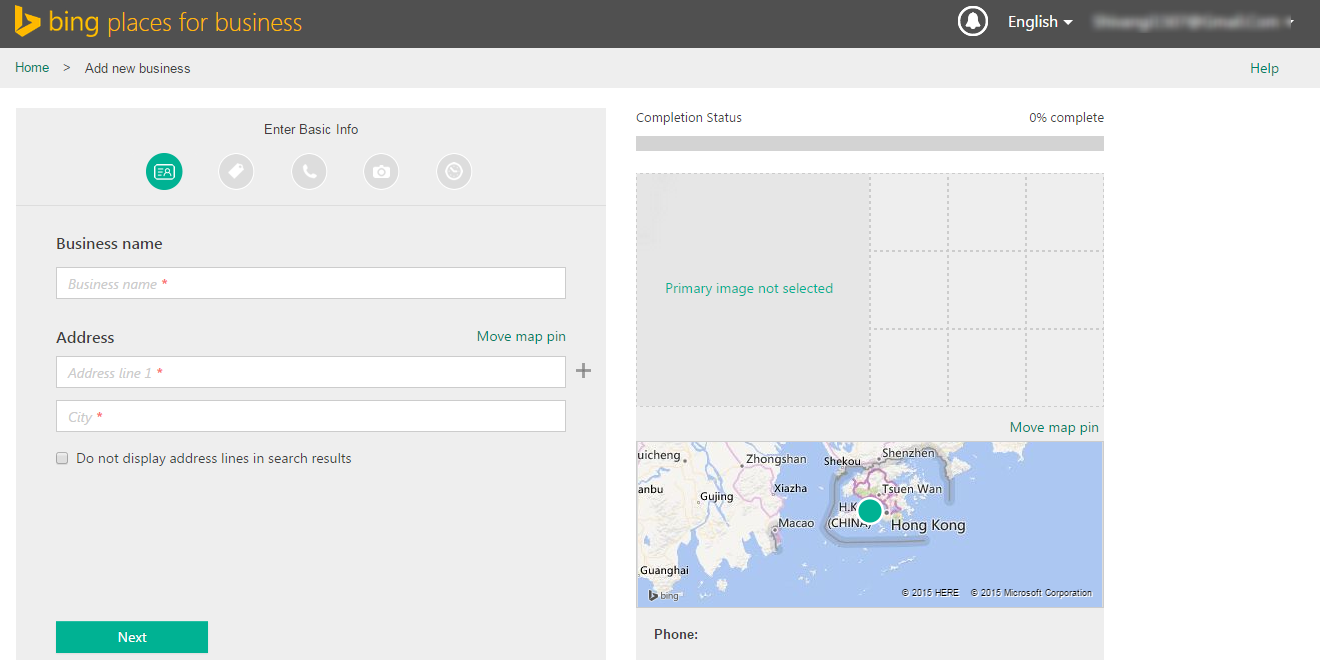
Task: Open the blurred account email menu
Action: [1194, 21]
